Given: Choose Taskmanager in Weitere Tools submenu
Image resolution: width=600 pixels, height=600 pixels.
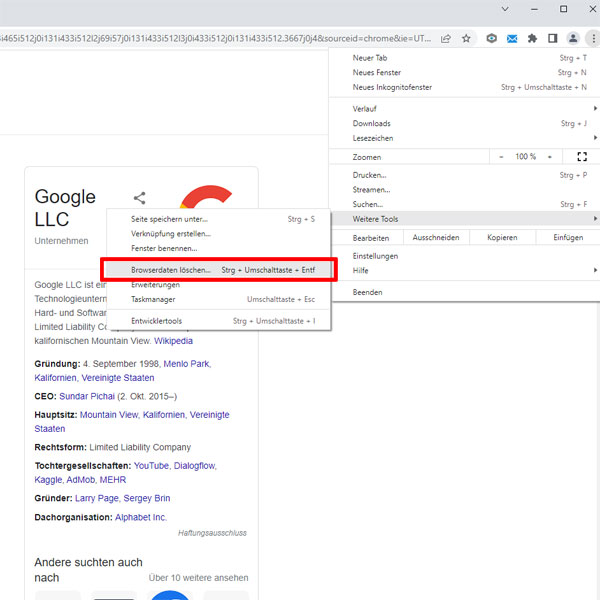Looking at the screenshot, I should point(154,299).
